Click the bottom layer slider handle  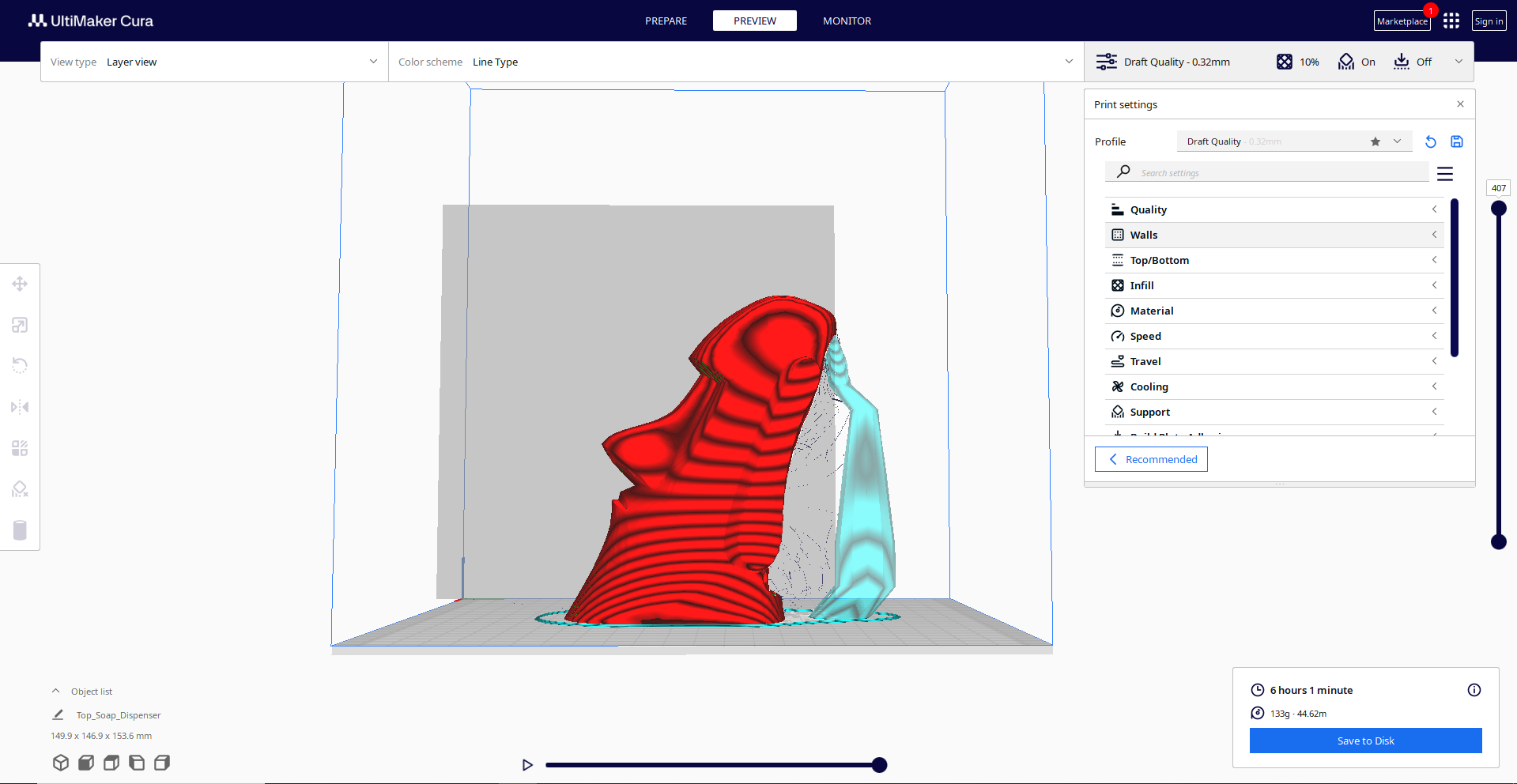click(1498, 541)
